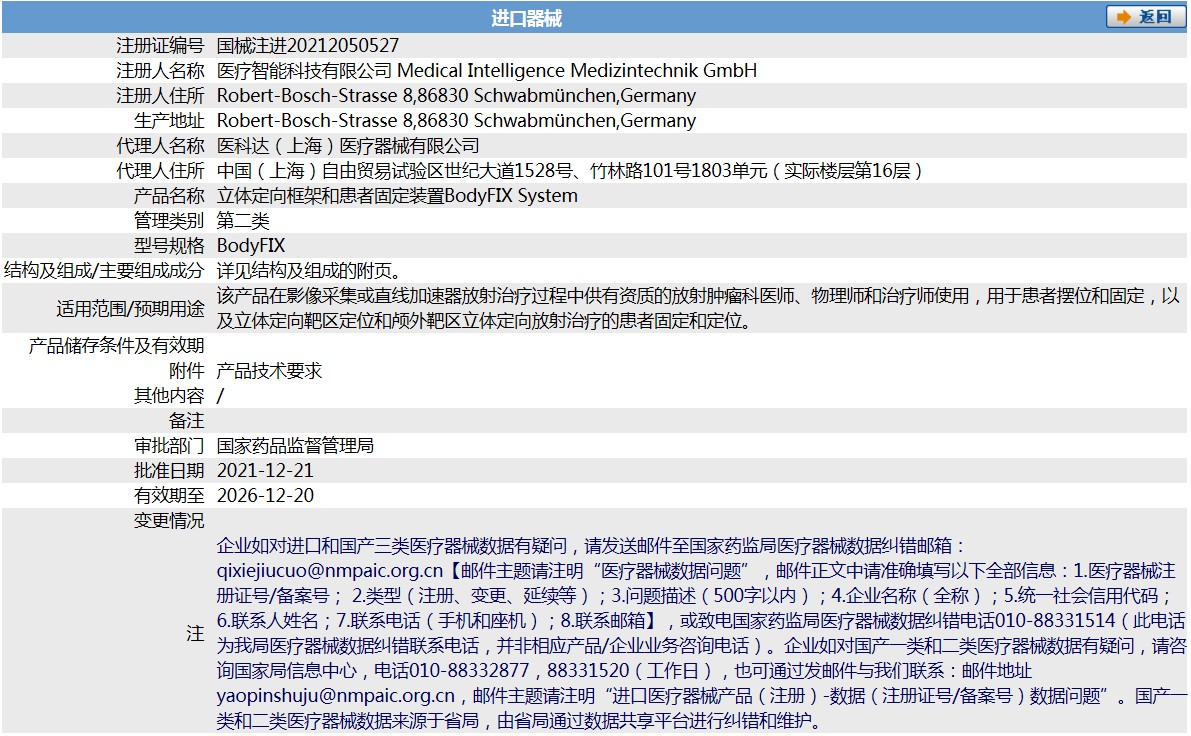This screenshot has width=1191, height=736.
Task: Click the 产品储存条件及有效期 label
Action: (116, 346)
